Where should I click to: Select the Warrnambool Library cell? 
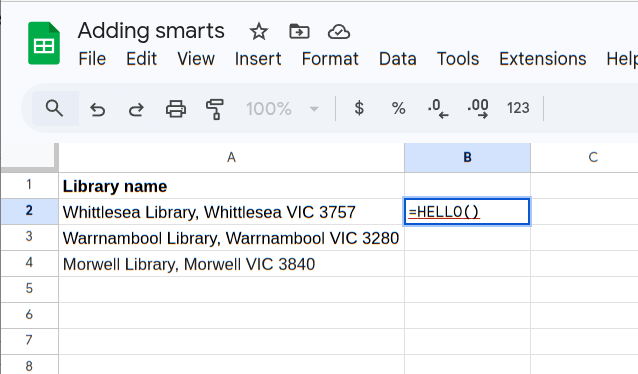pyautogui.click(x=232, y=238)
